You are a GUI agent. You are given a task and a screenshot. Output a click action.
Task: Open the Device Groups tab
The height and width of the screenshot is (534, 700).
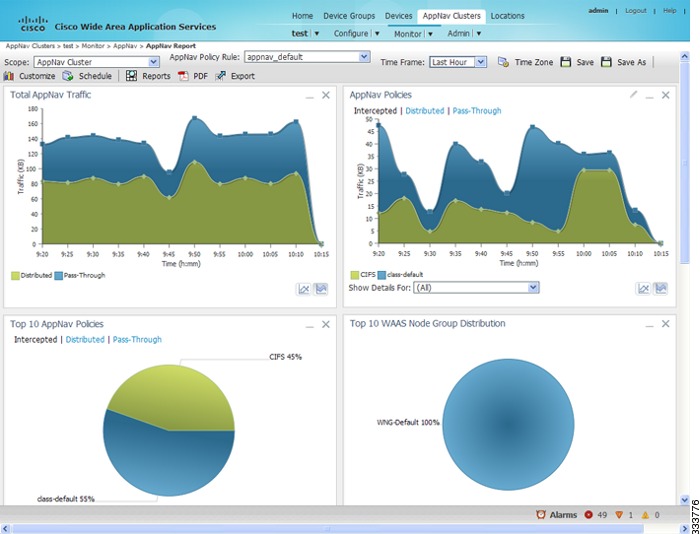click(x=349, y=16)
